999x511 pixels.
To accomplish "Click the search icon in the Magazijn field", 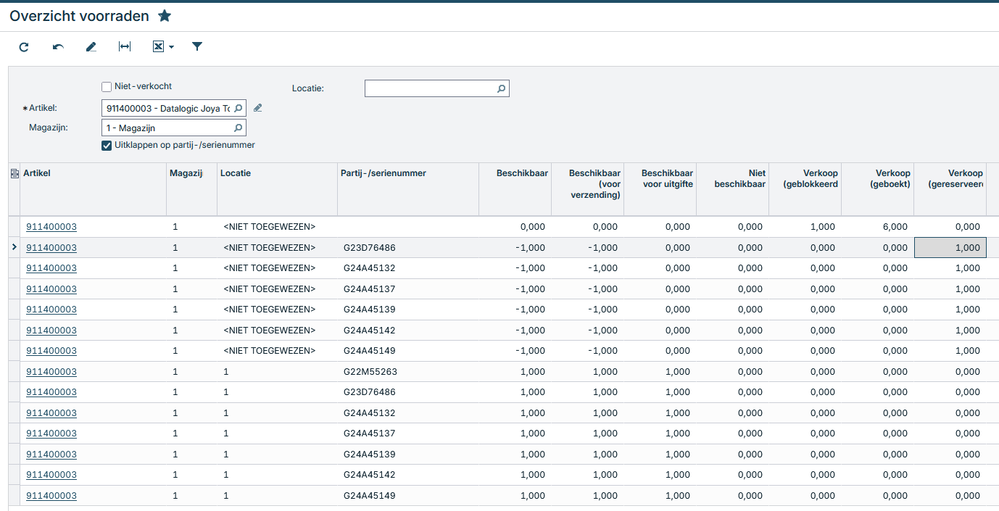I will point(238,128).
